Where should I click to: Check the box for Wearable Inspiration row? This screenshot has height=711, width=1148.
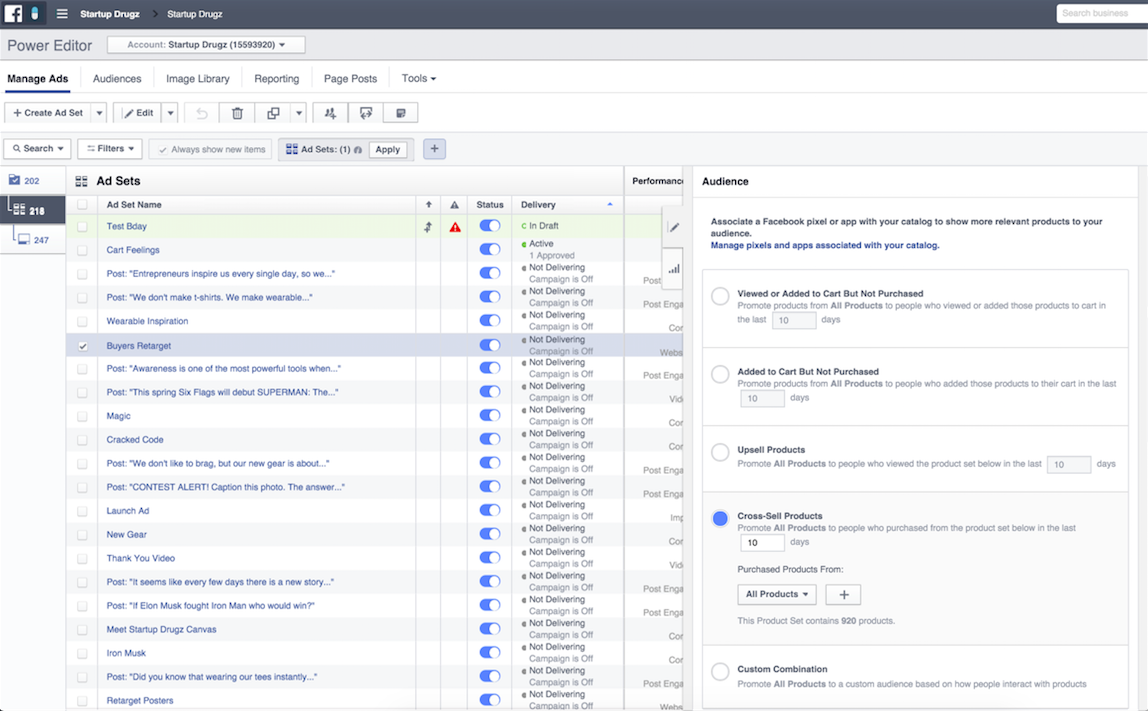[x=83, y=321]
